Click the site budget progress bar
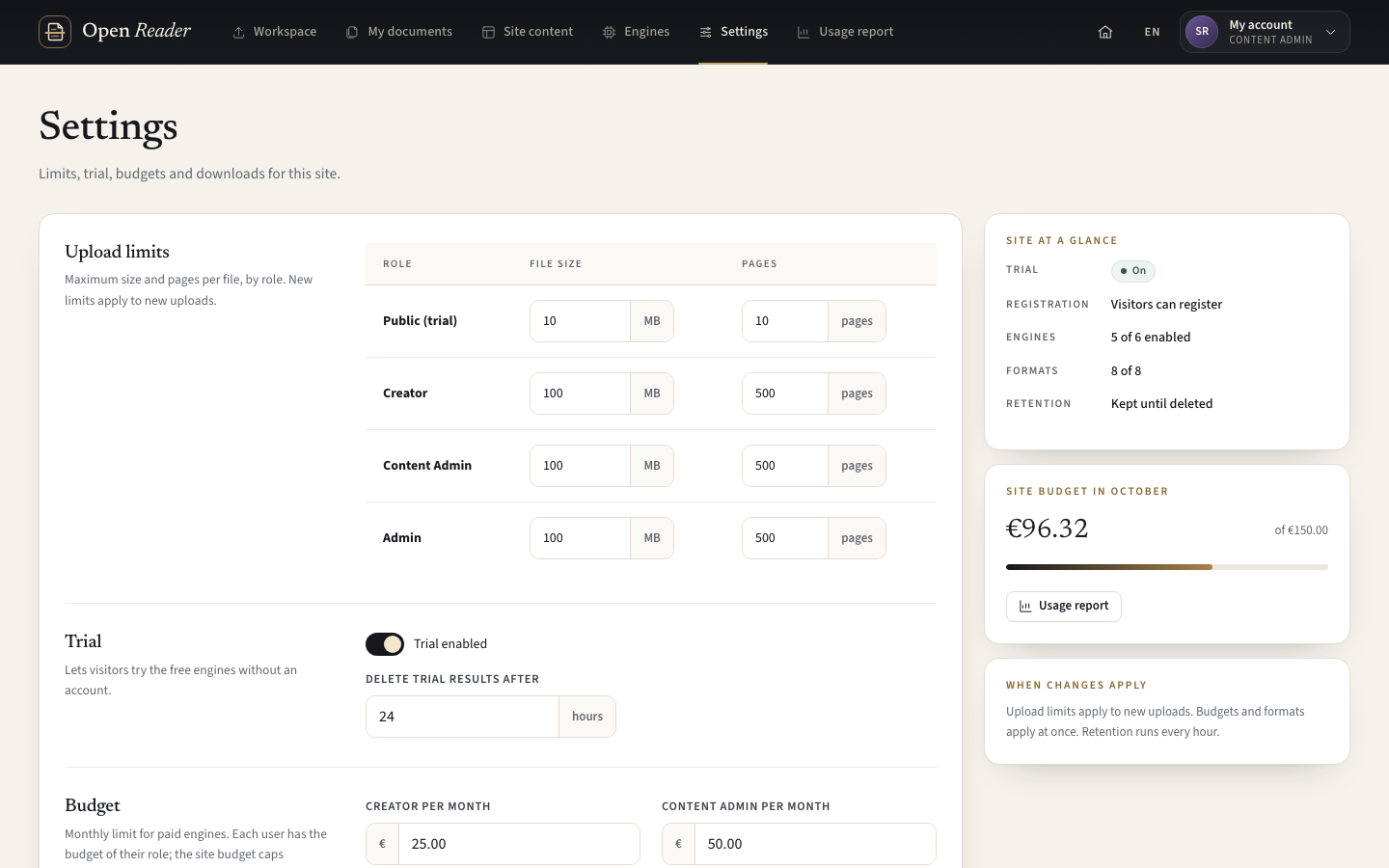Image resolution: width=1389 pixels, height=868 pixels. [1167, 567]
